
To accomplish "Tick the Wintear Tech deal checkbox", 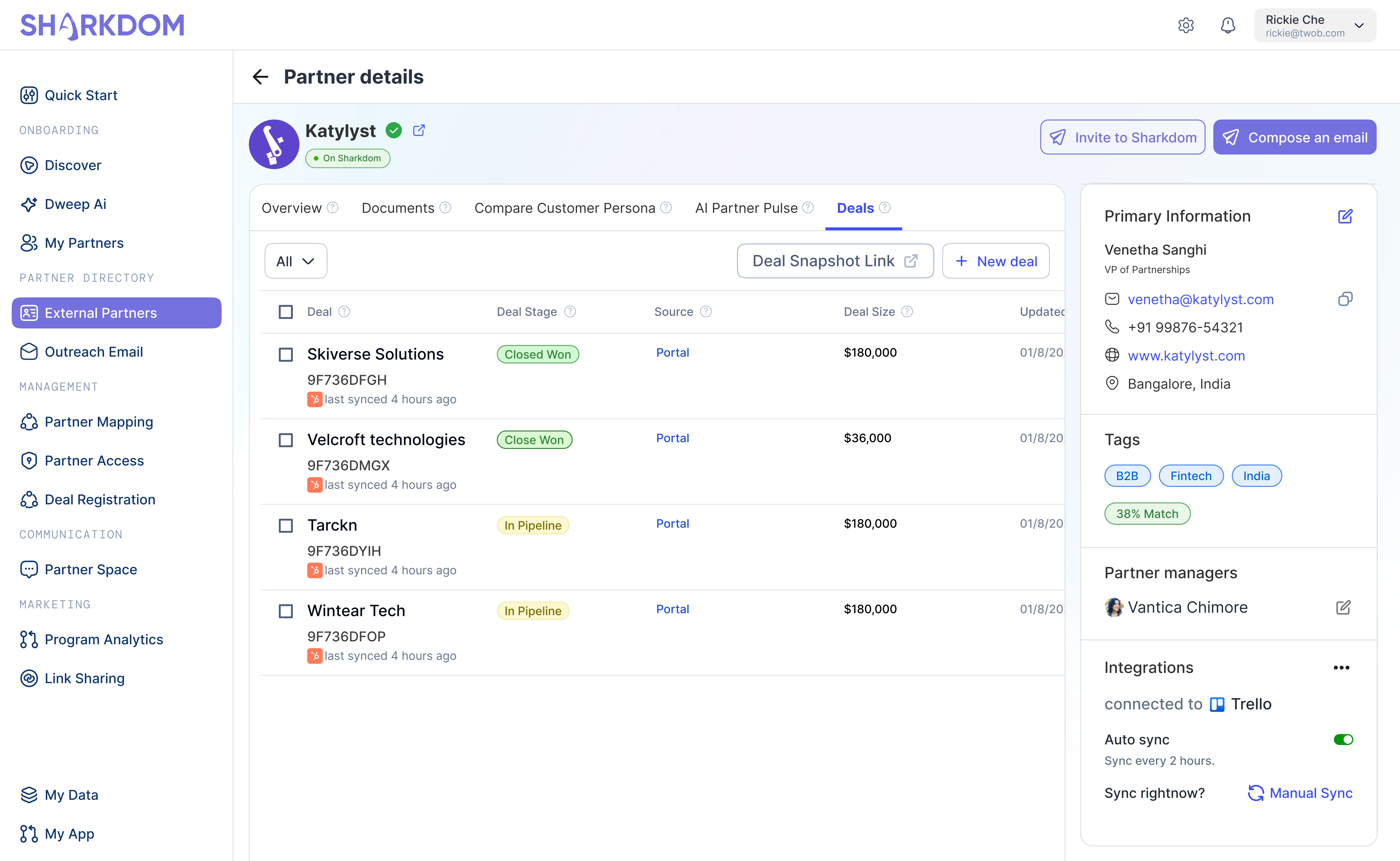I will point(286,611).
